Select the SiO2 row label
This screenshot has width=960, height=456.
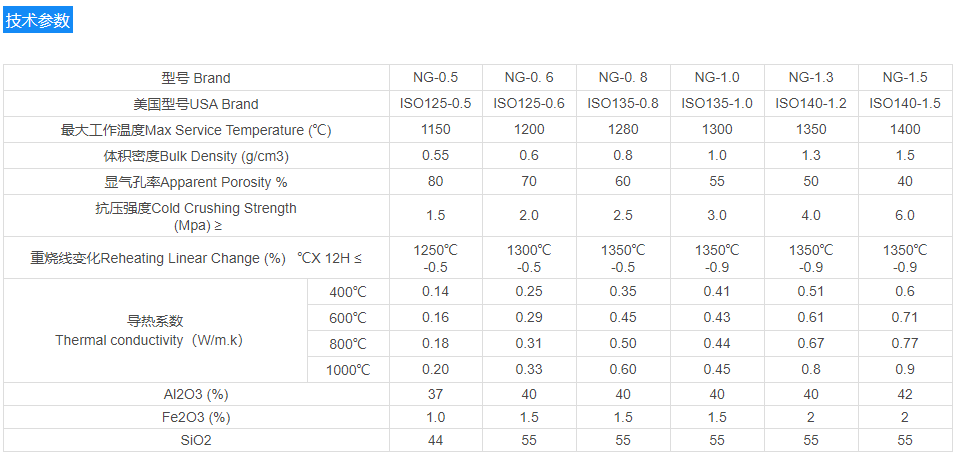(196, 440)
